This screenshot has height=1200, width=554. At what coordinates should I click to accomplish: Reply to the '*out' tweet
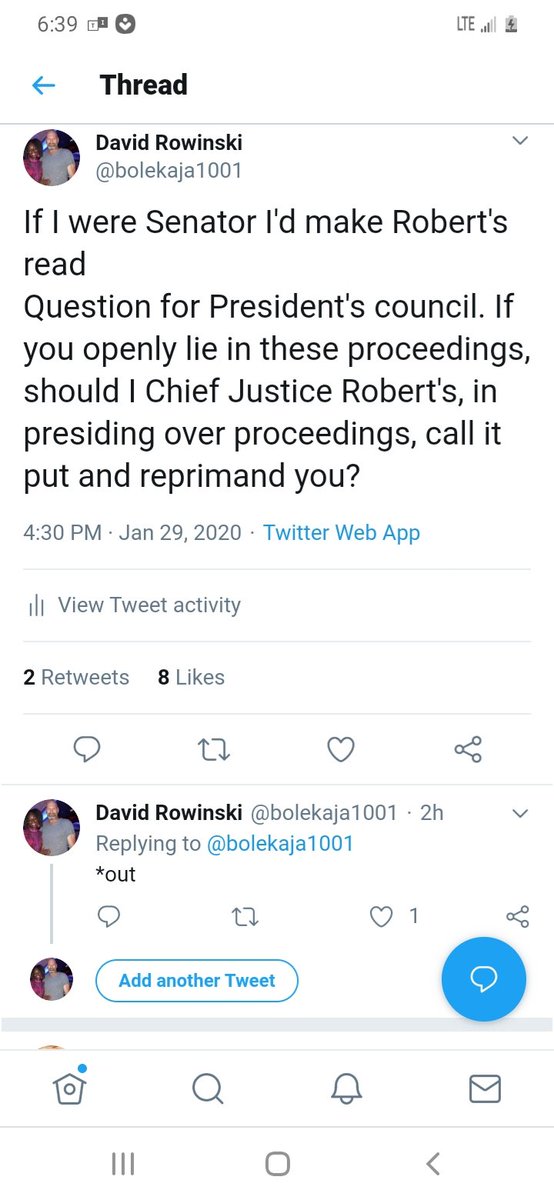click(110, 915)
